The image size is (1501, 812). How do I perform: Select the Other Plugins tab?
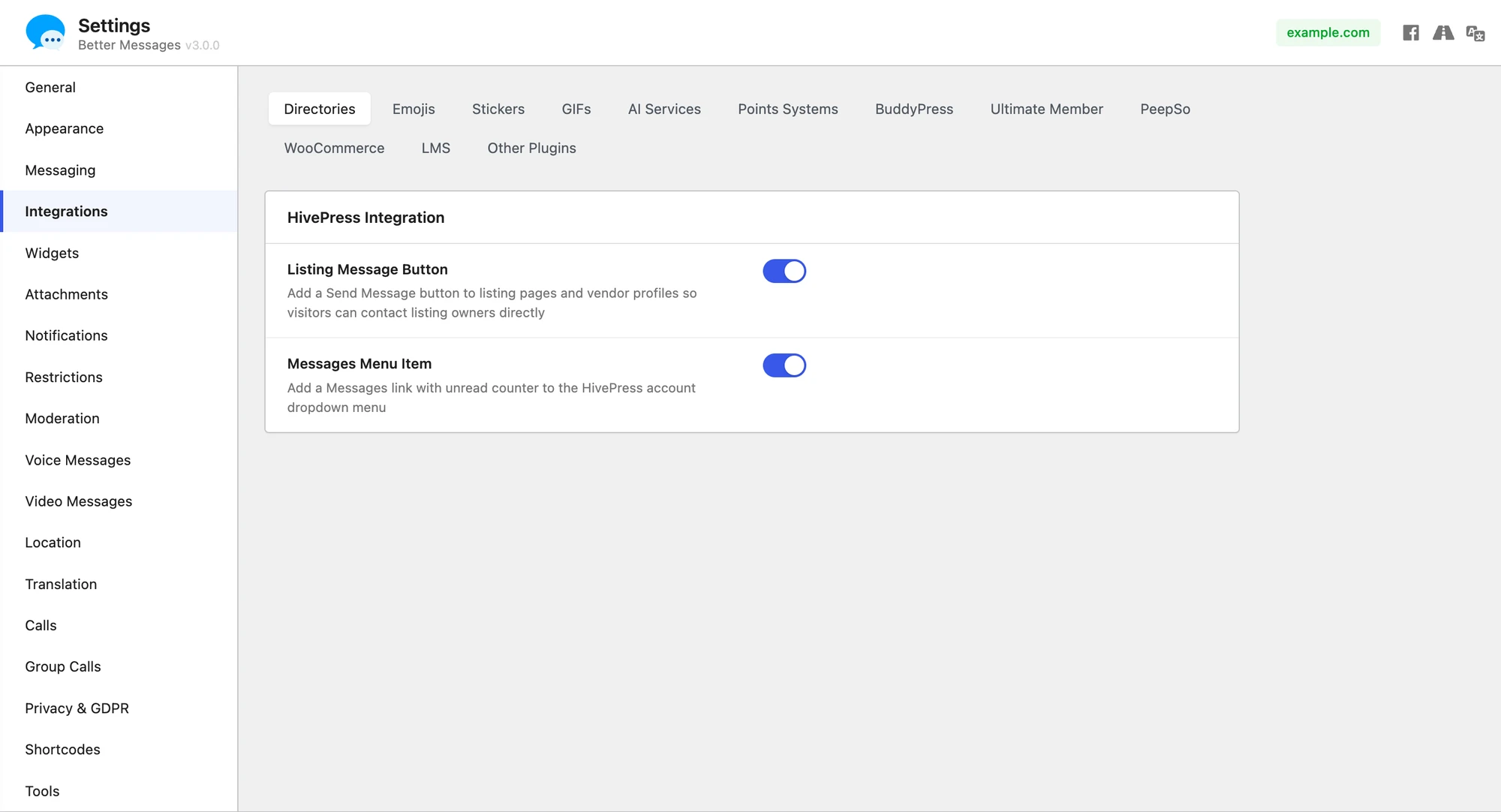[532, 148]
